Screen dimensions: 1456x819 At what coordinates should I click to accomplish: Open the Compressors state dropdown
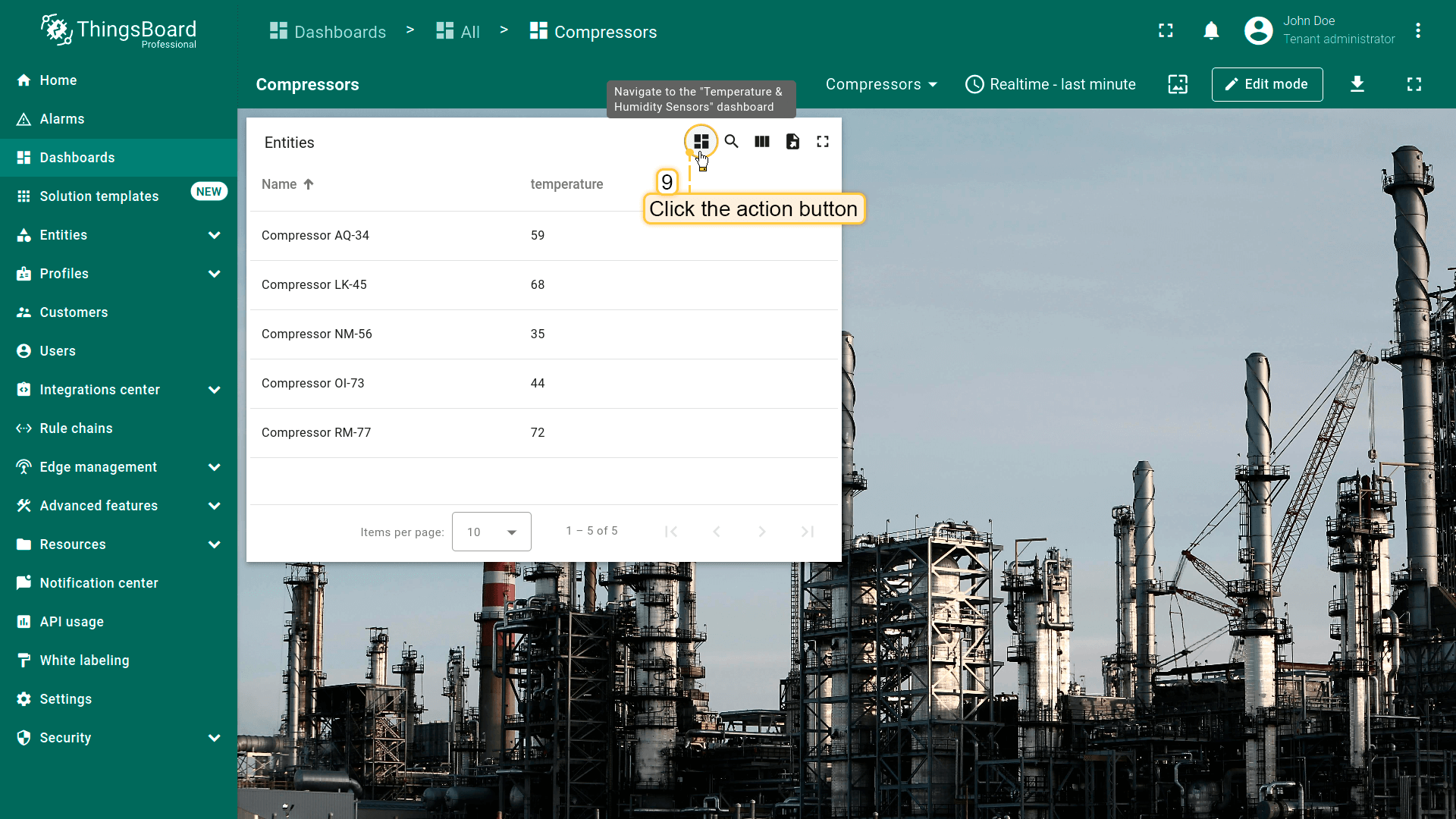click(x=881, y=84)
